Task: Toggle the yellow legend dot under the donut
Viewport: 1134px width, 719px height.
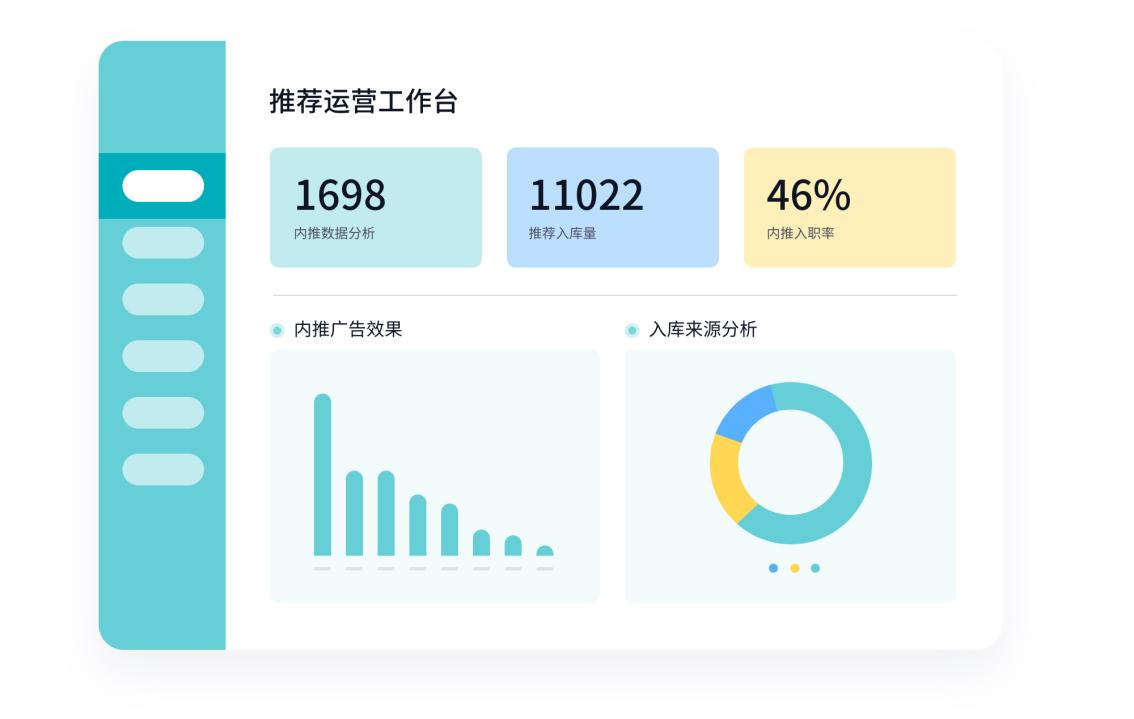Action: point(795,568)
